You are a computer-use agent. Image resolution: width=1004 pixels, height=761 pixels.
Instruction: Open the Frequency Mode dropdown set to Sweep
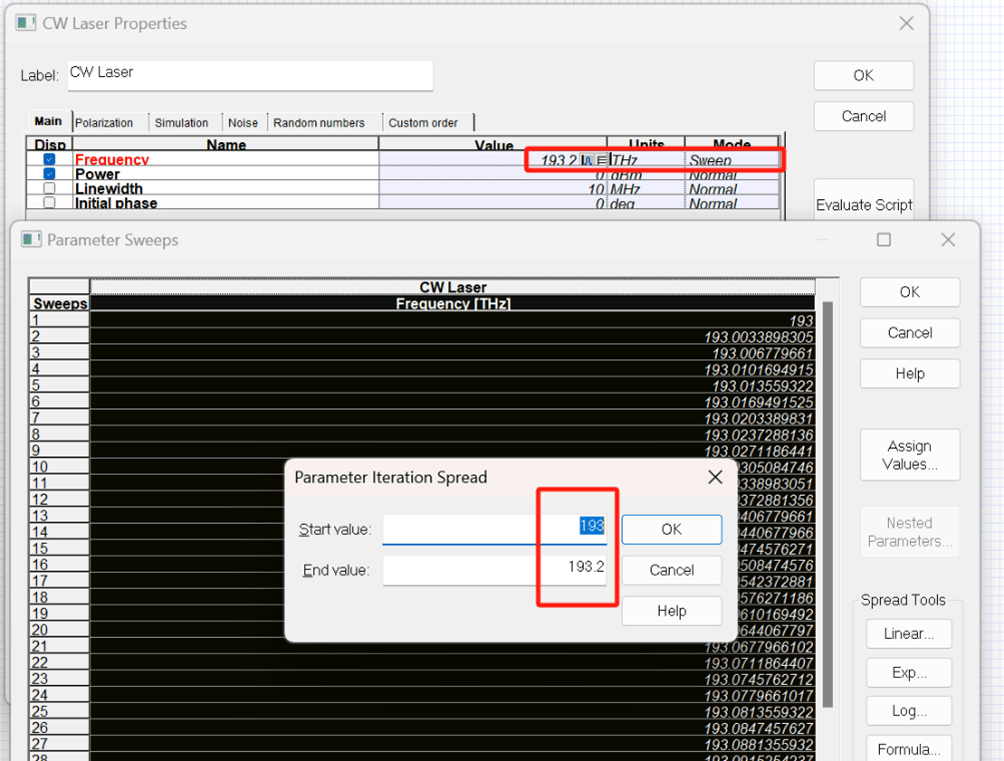732,160
